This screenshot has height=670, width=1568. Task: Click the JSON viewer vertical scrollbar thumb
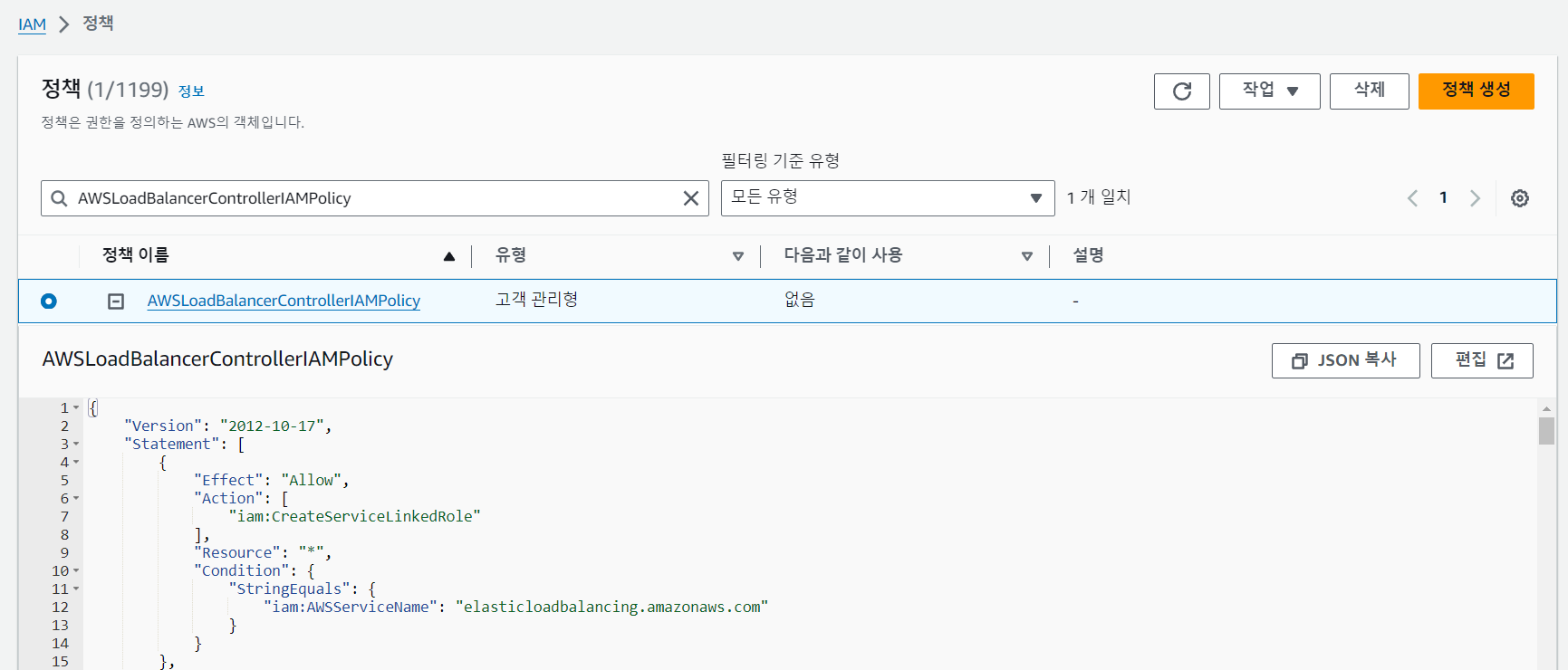(x=1546, y=430)
